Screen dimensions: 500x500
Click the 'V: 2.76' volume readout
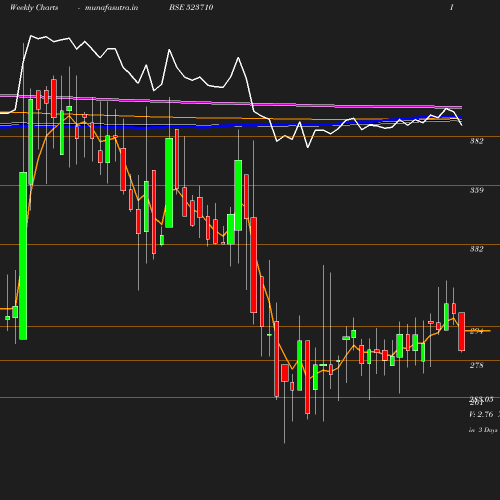[481, 414]
